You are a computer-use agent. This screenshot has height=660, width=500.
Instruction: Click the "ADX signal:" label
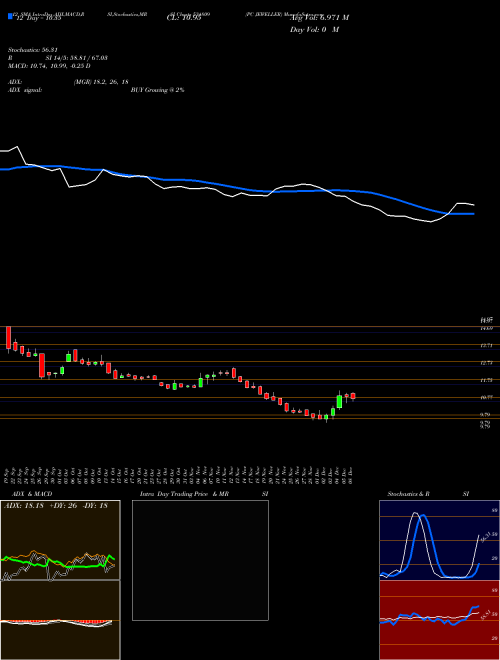click(x=25, y=90)
